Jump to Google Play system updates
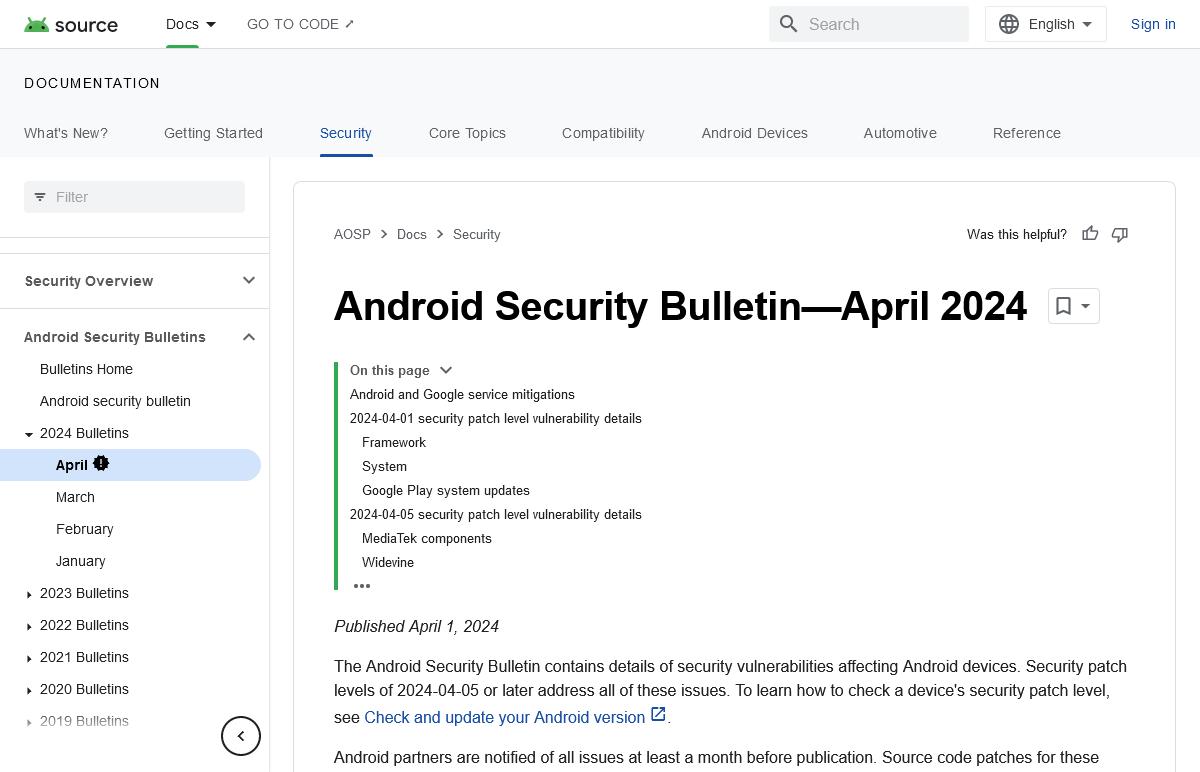The image size is (1200, 772). click(446, 490)
